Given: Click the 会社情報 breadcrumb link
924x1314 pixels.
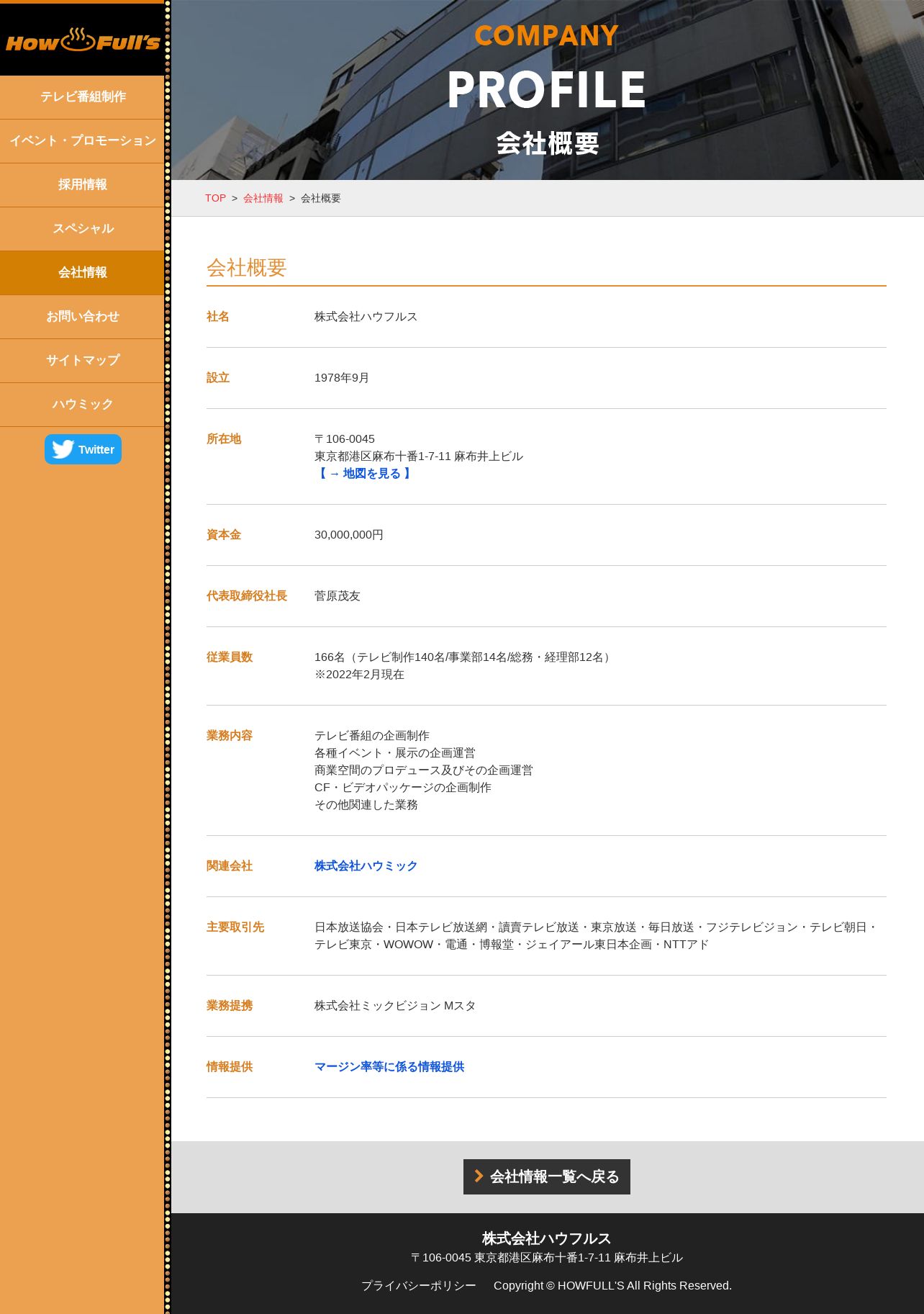Looking at the screenshot, I should [x=263, y=198].
